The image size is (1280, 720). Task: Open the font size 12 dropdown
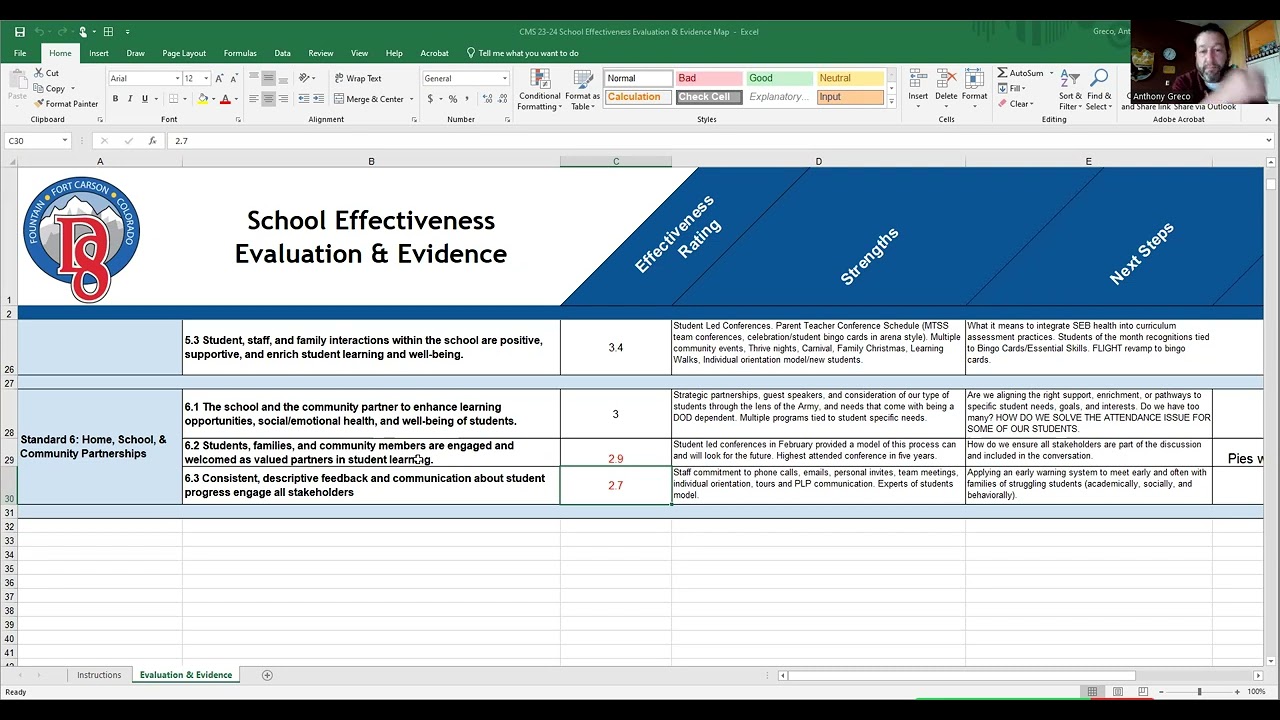point(206,78)
